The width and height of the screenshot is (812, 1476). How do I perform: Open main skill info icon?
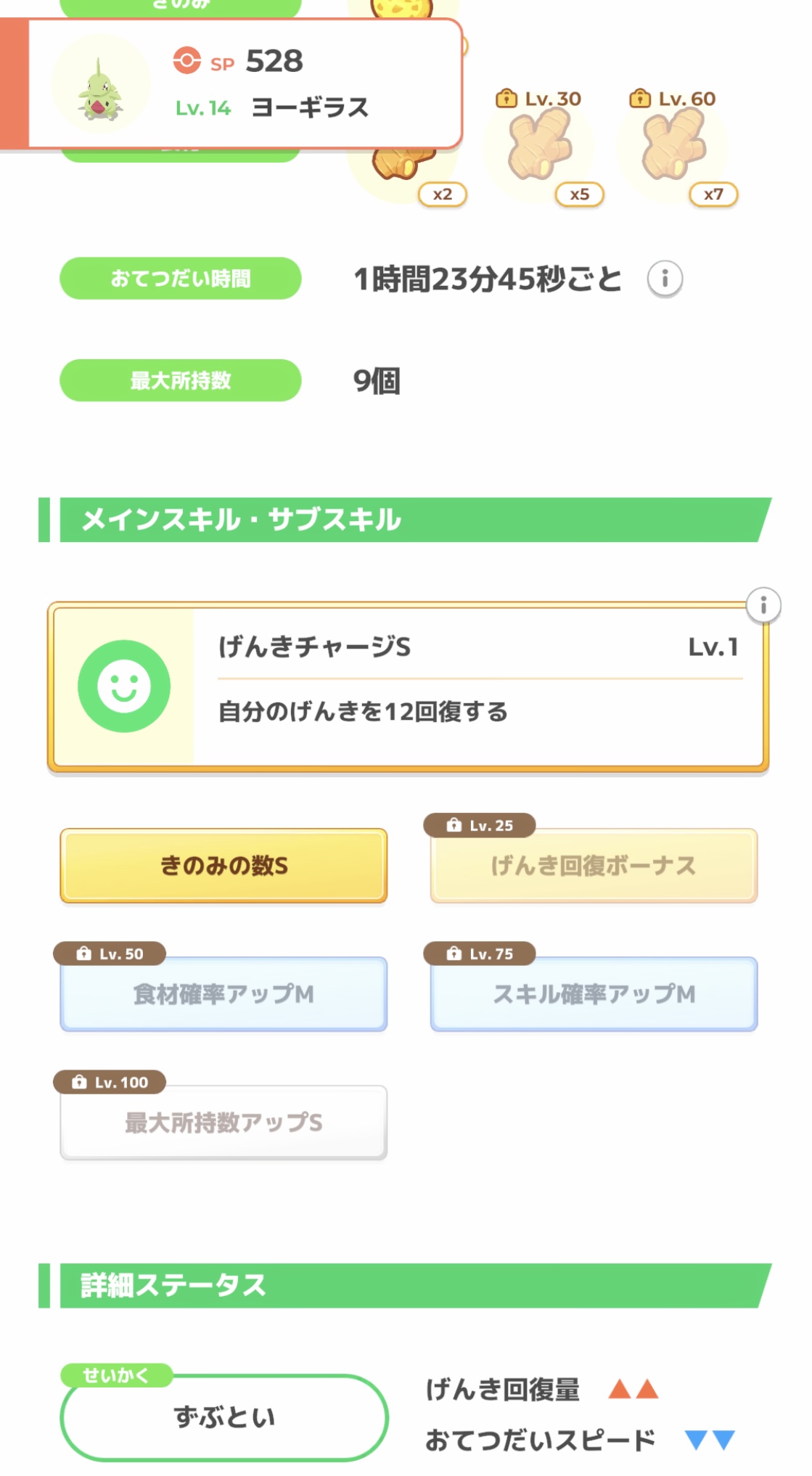click(x=763, y=605)
